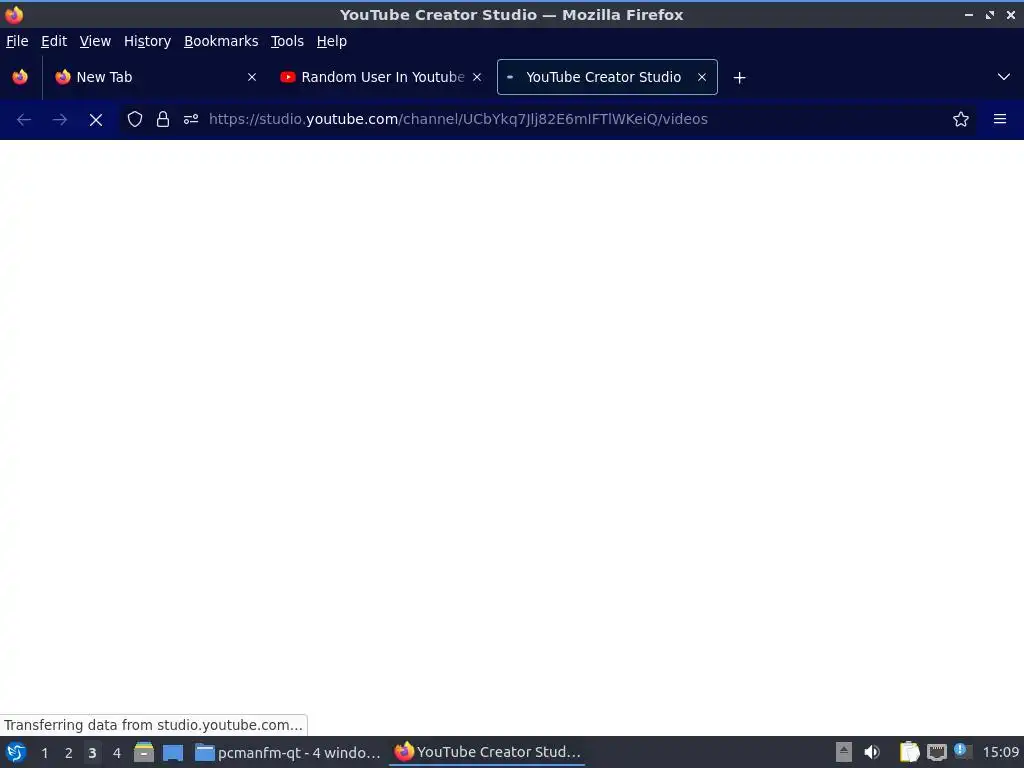This screenshot has width=1024, height=768.
Task: Click the 15:09 clock
Action: click(1000, 752)
